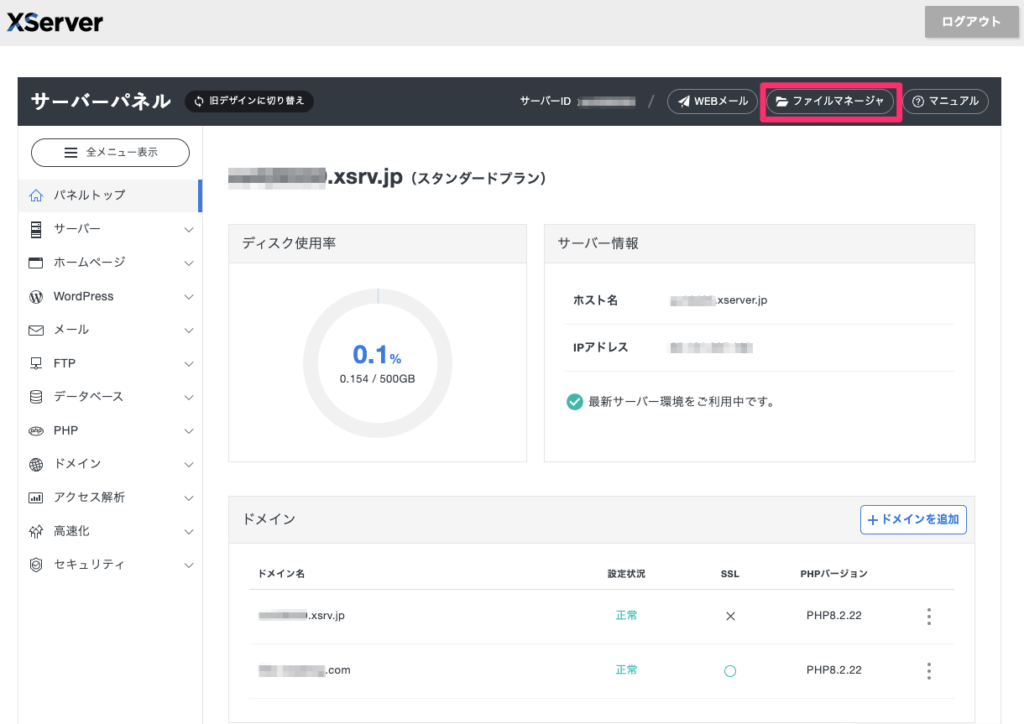Click the chart icon beside アクセス解析
This screenshot has height=724, width=1024.
pos(36,498)
